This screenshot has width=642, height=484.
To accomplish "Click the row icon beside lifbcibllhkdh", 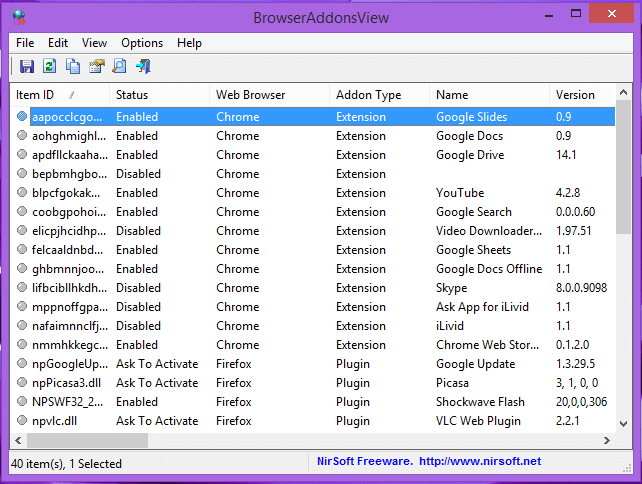I will click(x=22, y=288).
